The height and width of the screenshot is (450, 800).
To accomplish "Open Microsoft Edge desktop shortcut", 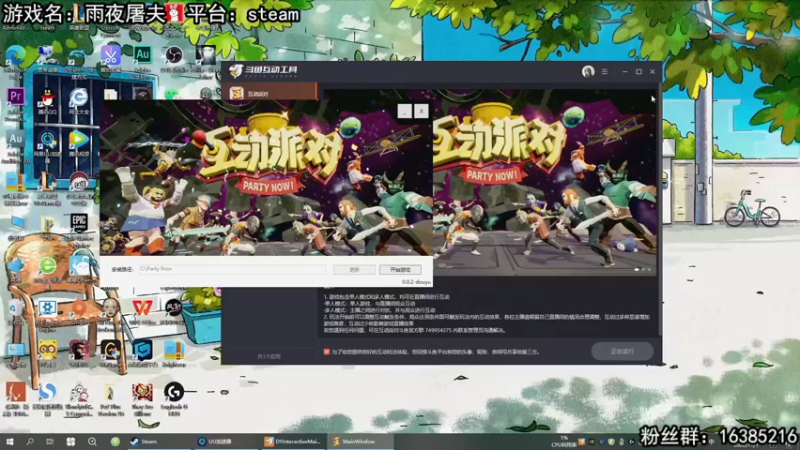I will 16,56.
